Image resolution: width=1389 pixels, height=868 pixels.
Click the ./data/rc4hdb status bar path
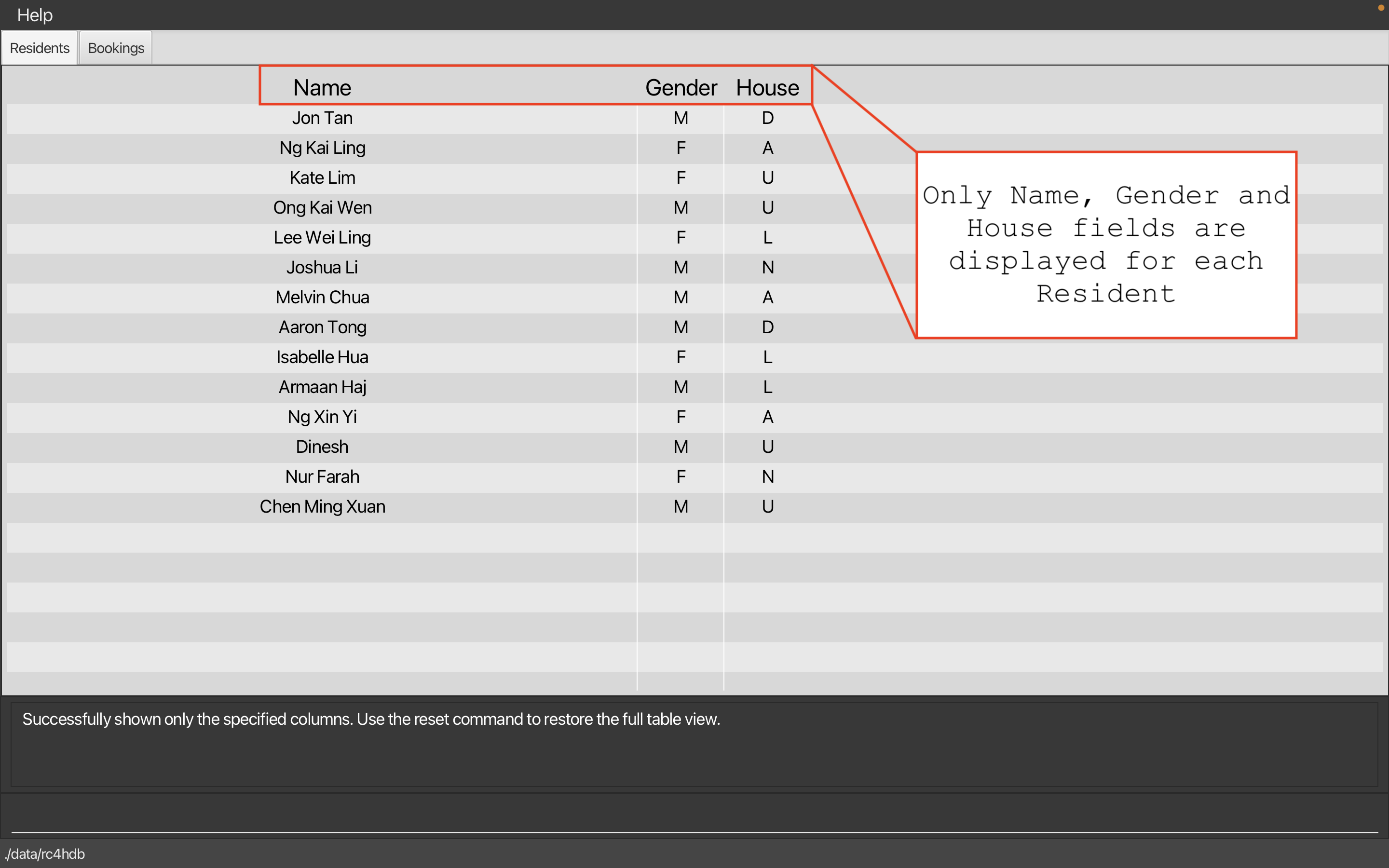pyautogui.click(x=45, y=854)
